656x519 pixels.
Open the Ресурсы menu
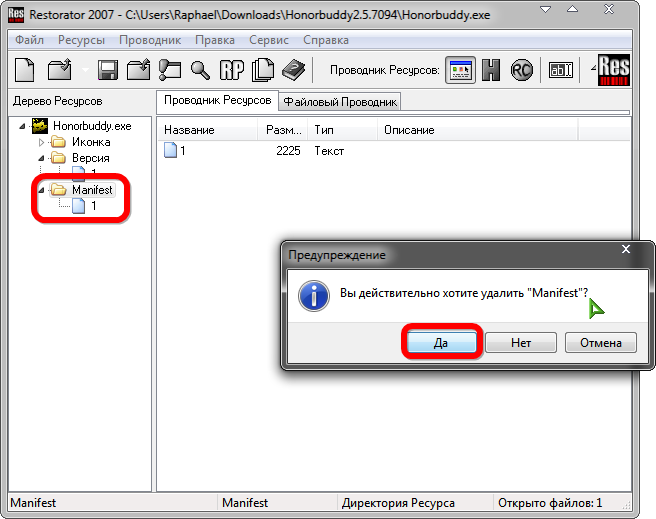click(82, 40)
